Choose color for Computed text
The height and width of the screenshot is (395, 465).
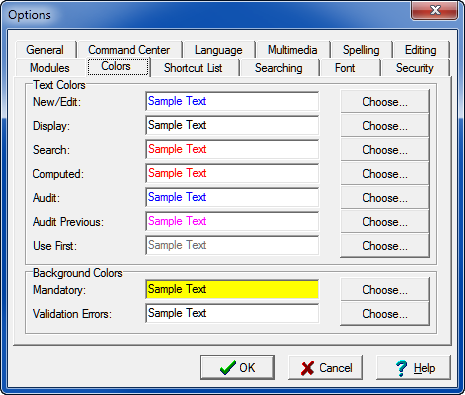(385, 174)
